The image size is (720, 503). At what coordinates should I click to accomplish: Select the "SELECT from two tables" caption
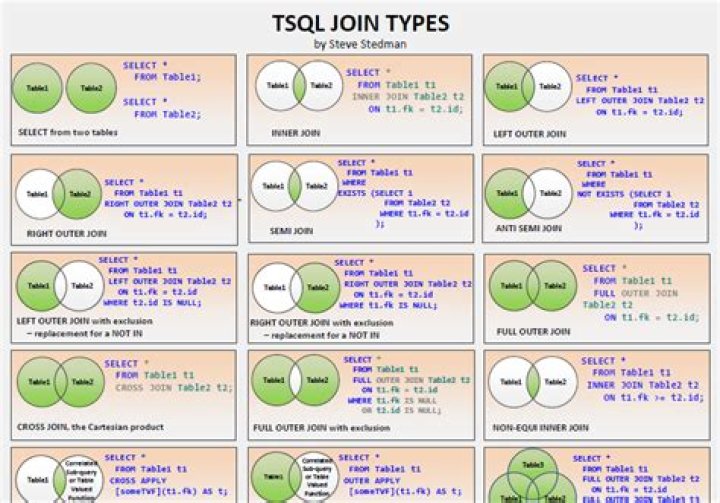[x=68, y=132]
